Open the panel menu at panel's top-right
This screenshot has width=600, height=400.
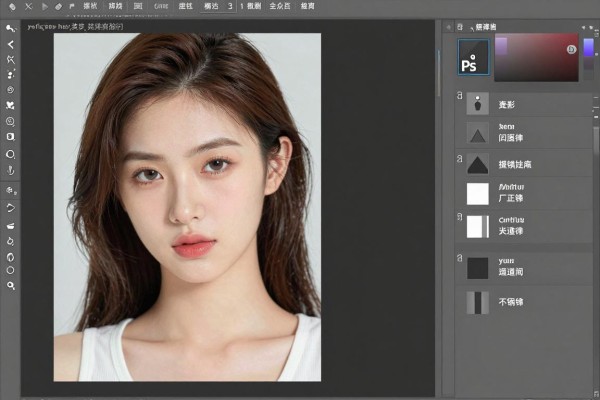tap(591, 28)
